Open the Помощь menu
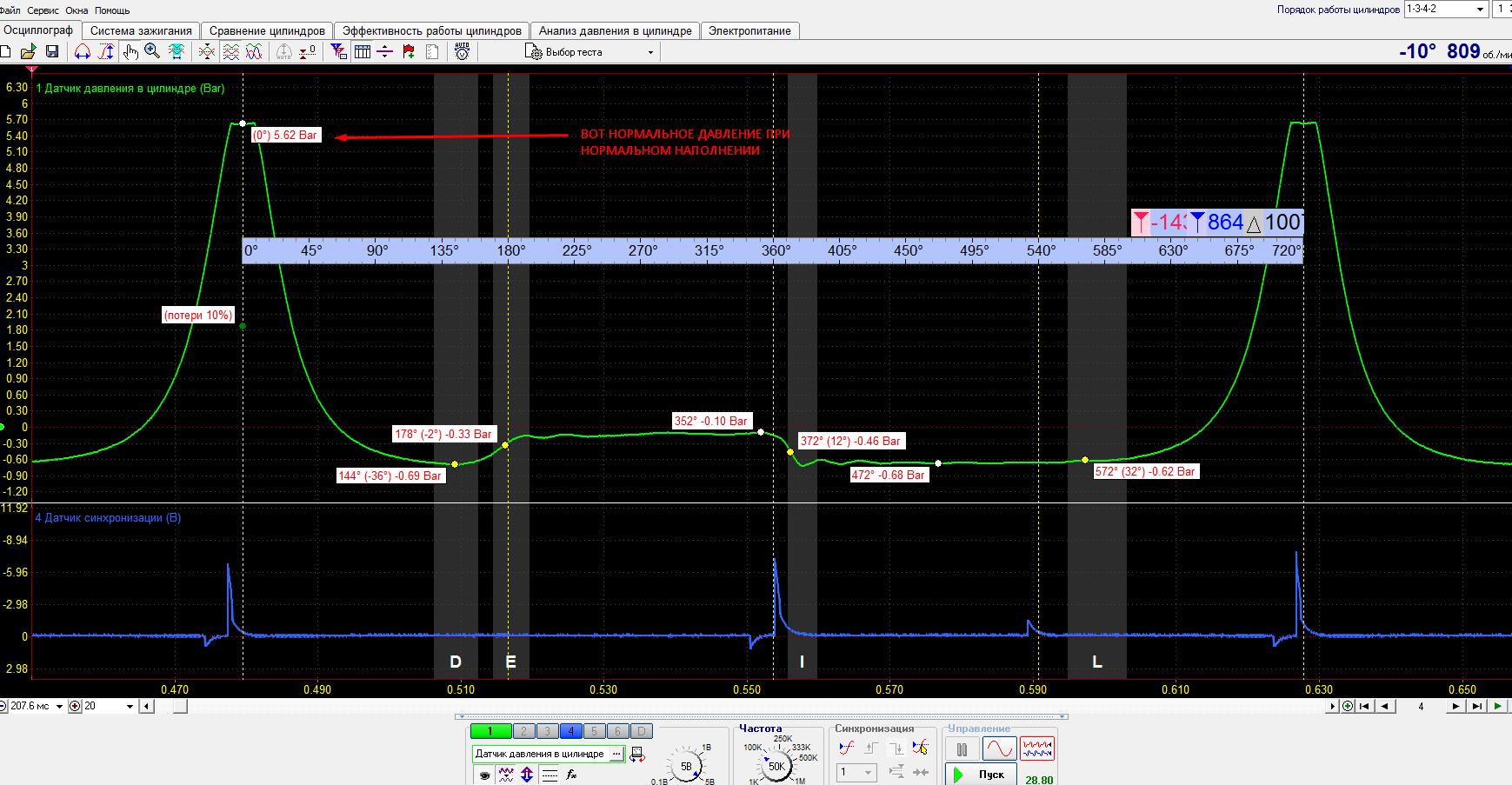The width and height of the screenshot is (1512, 785). (112, 10)
